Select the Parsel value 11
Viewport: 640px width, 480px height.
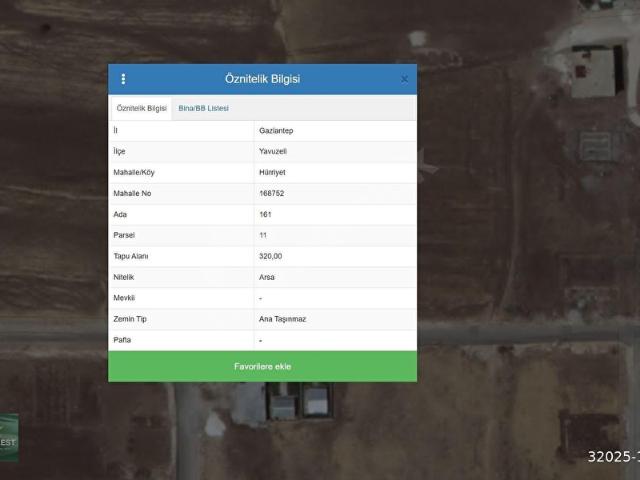click(x=263, y=235)
